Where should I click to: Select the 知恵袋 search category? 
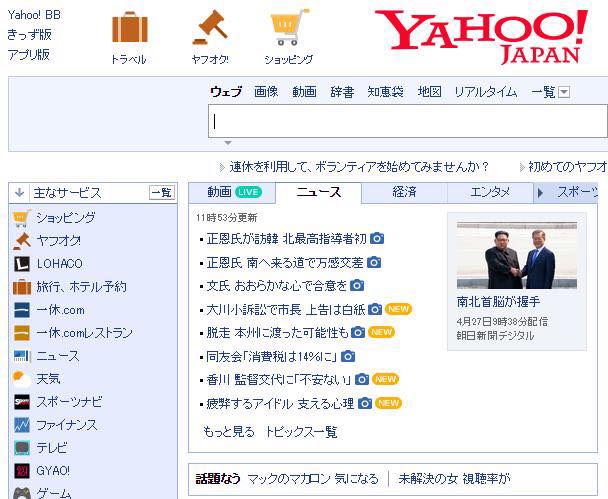click(x=385, y=92)
